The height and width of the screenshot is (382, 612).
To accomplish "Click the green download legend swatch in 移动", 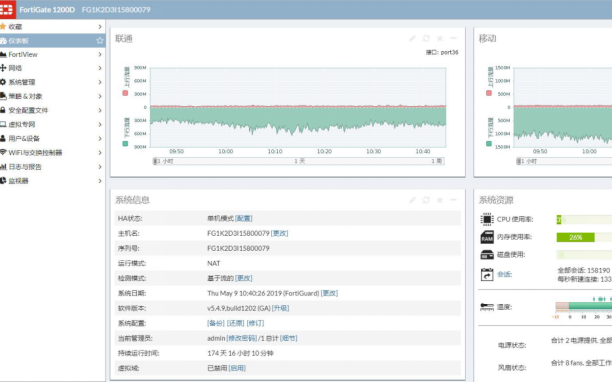I will 489,144.
